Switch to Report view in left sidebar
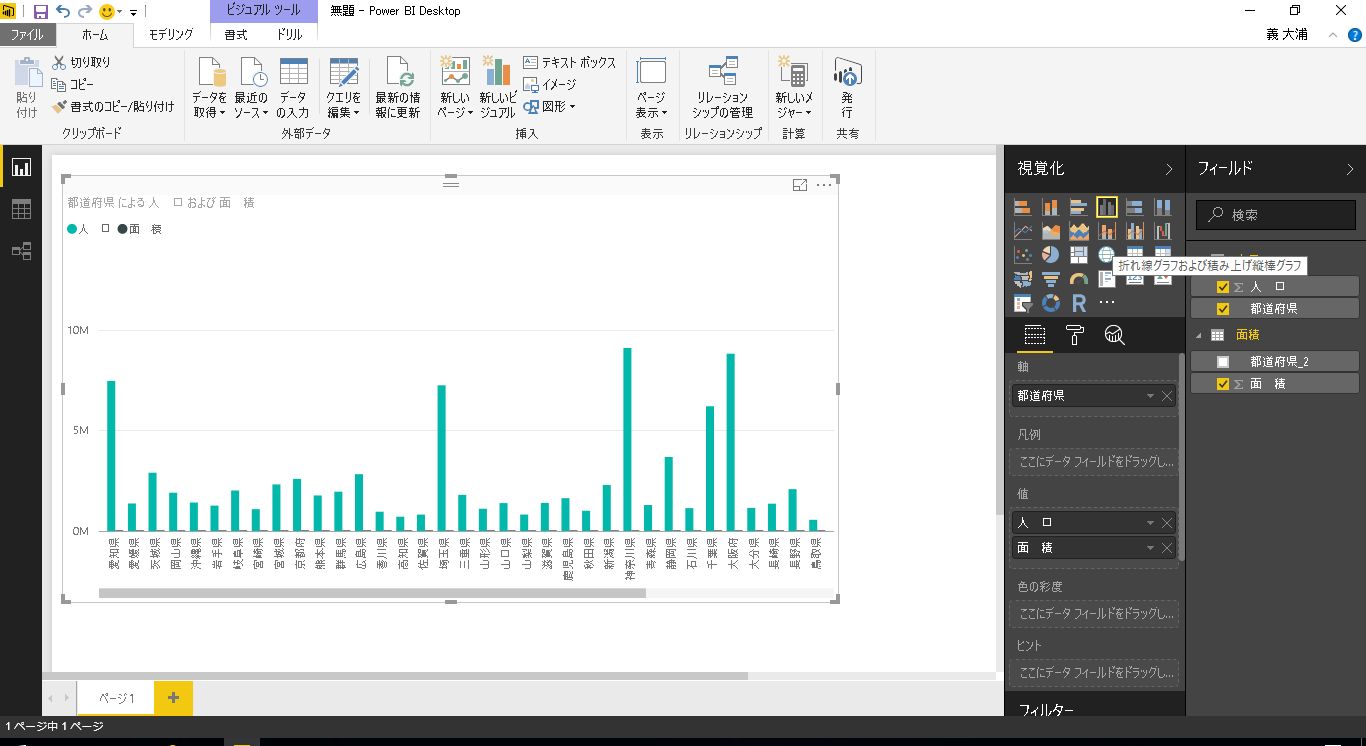Screen dimensions: 1366x746 pyautogui.click(x=21, y=168)
